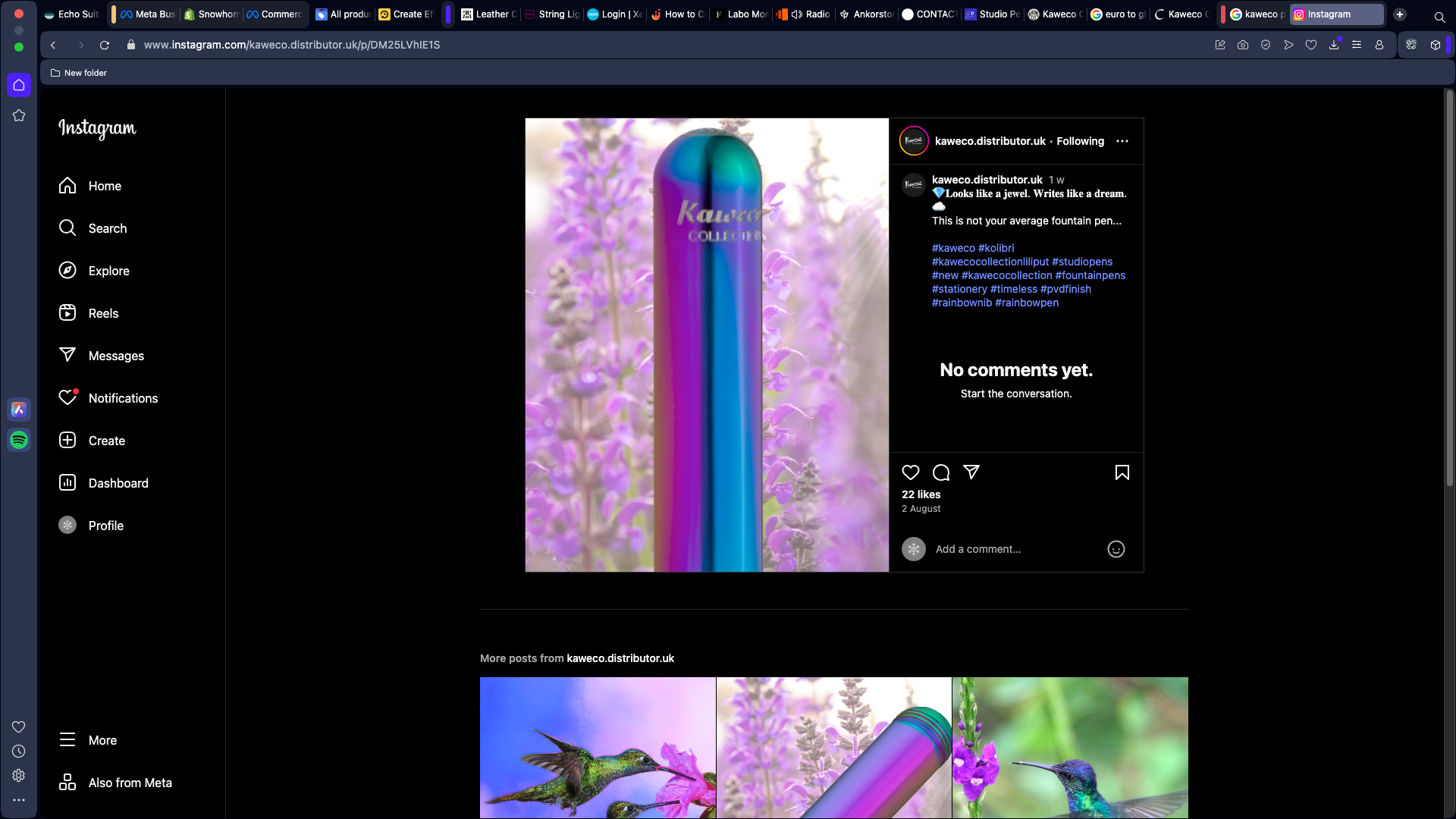Image resolution: width=1456 pixels, height=819 pixels.
Task: View the 22 likes list
Action: point(921,494)
